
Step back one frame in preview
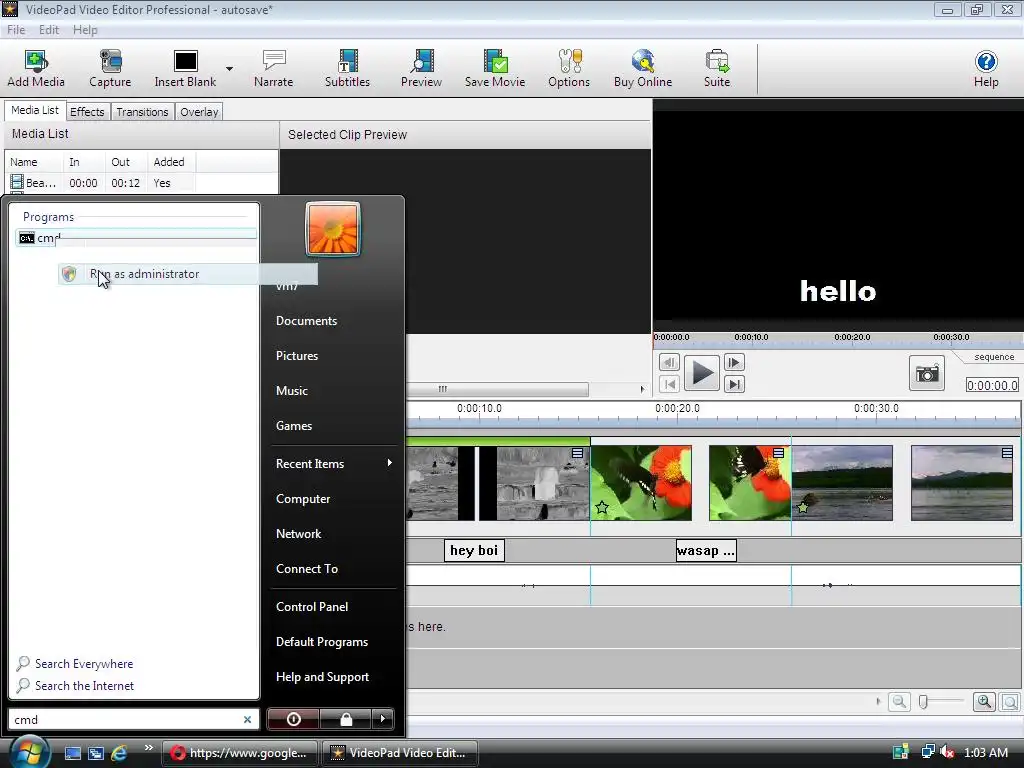pyautogui.click(x=669, y=362)
